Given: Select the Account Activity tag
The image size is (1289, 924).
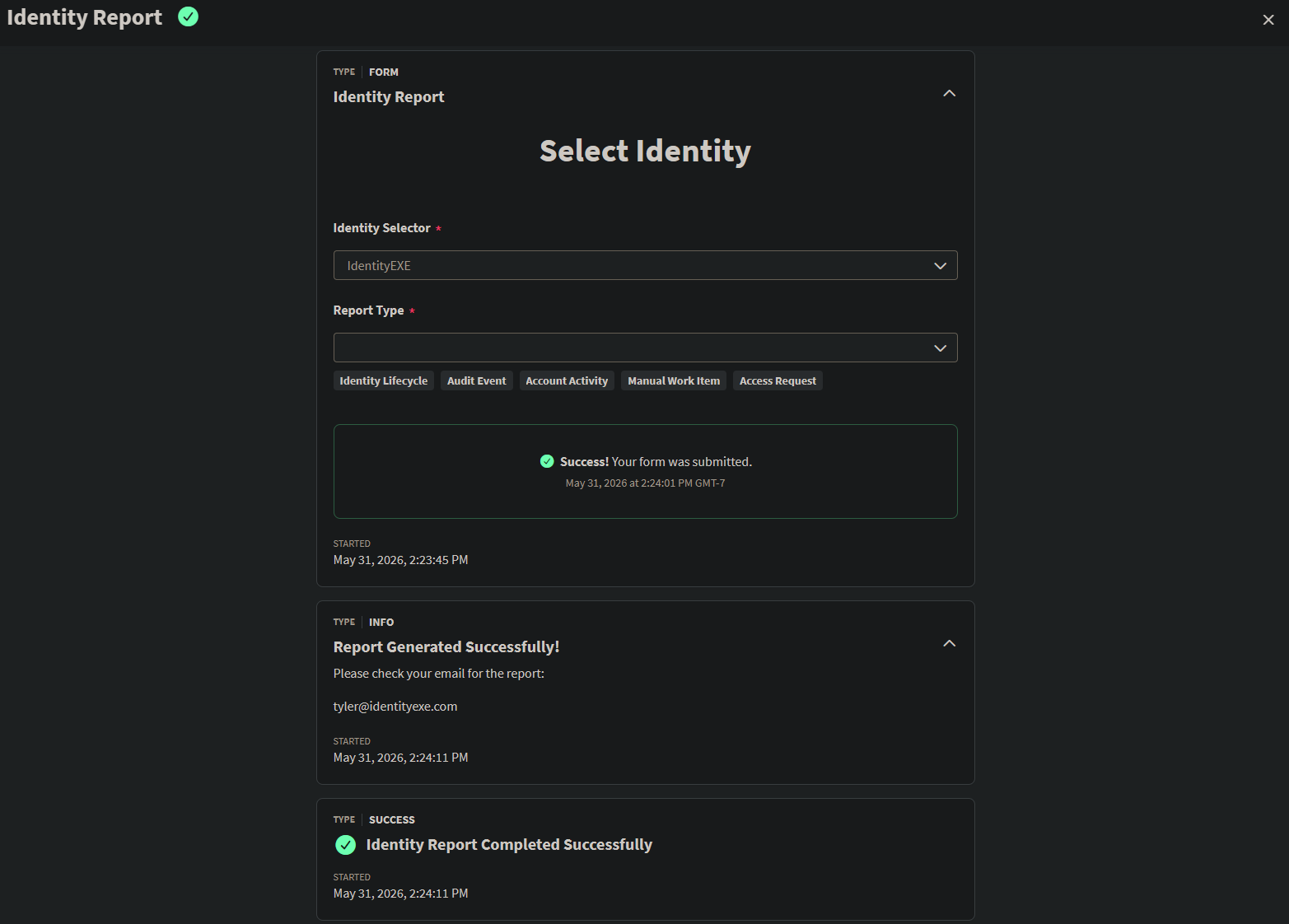Looking at the screenshot, I should pos(567,380).
